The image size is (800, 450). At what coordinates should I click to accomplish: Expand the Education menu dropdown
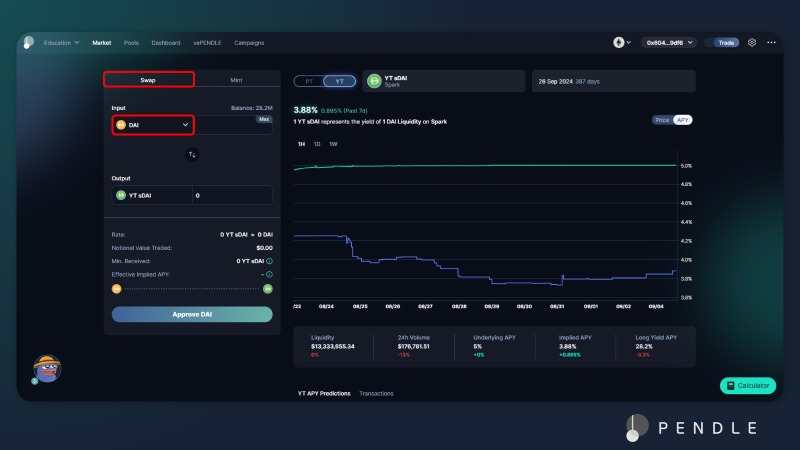tap(61, 43)
